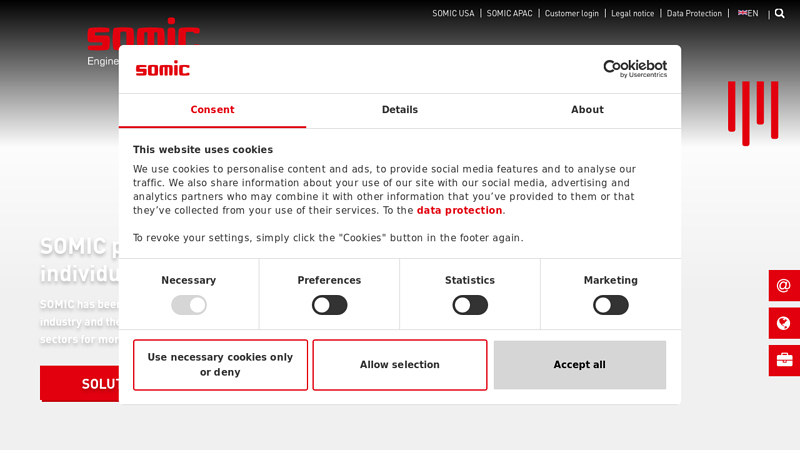This screenshot has height=450, width=800.
Task: Choose Use necessary cookies only or deny
Action: click(220, 365)
